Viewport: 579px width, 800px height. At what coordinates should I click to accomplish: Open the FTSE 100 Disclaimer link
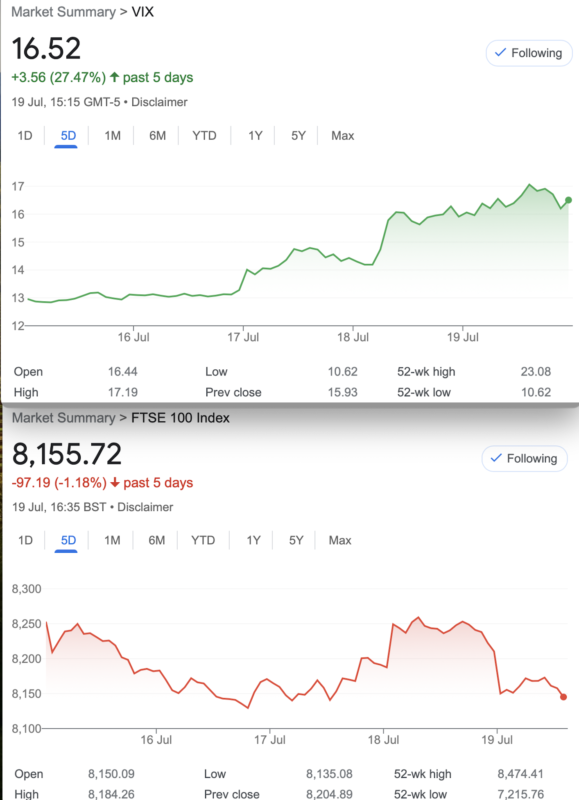145,507
